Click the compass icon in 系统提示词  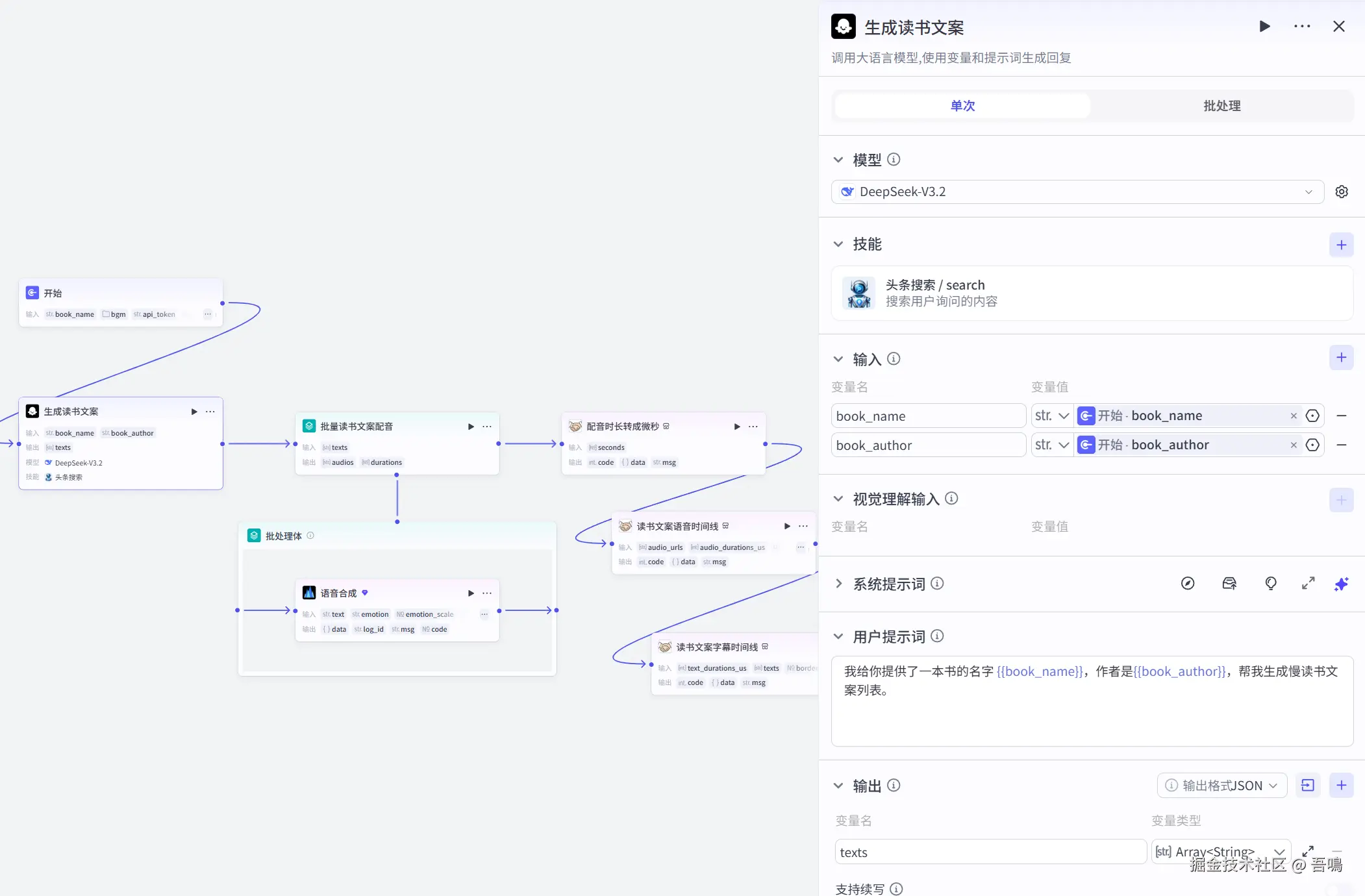click(1188, 584)
